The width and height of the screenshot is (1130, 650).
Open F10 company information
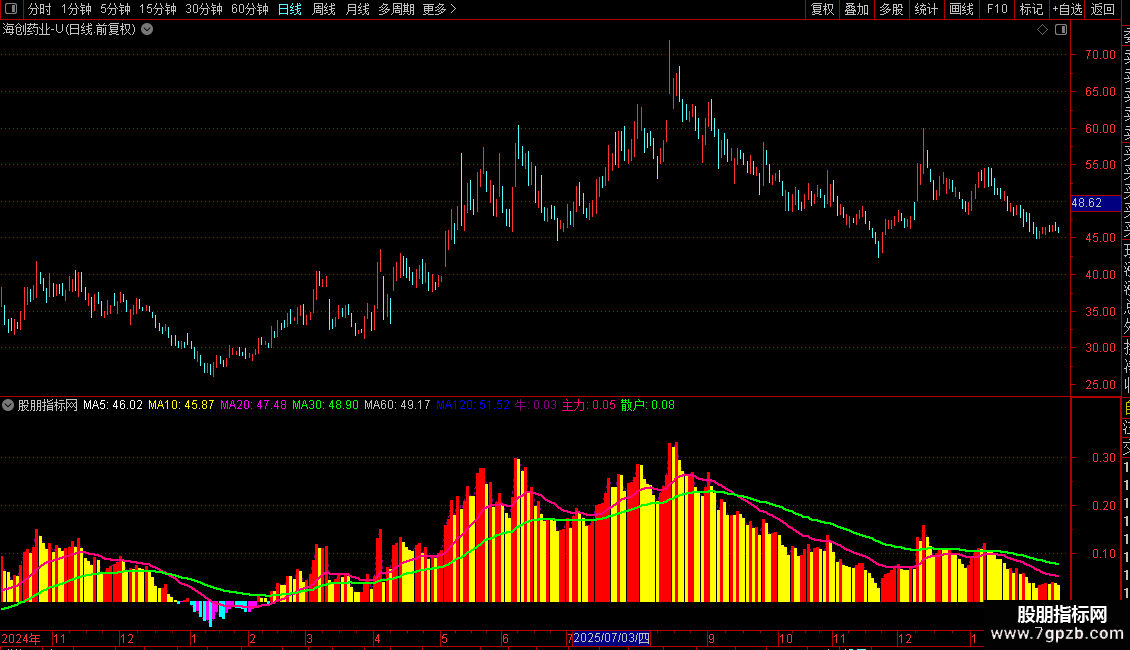tap(997, 9)
